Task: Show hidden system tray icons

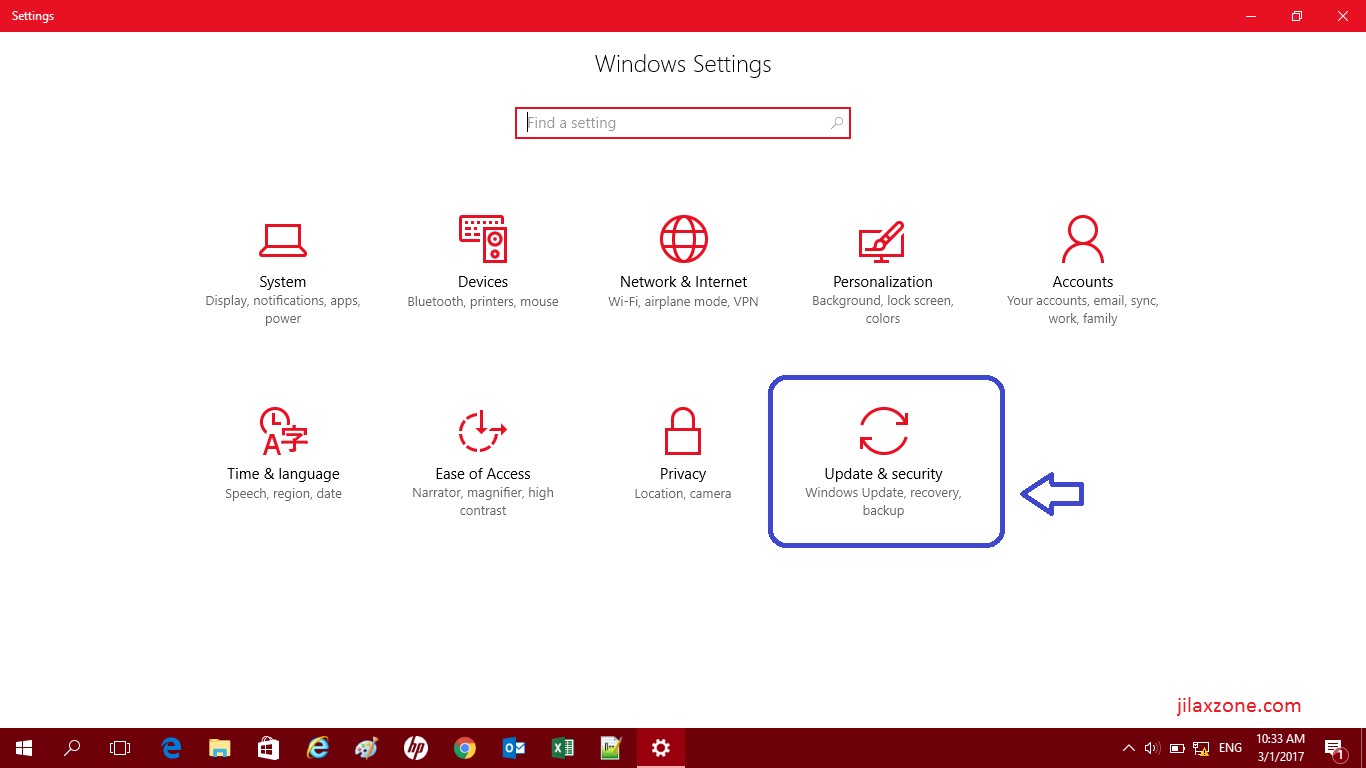Action: (1129, 748)
